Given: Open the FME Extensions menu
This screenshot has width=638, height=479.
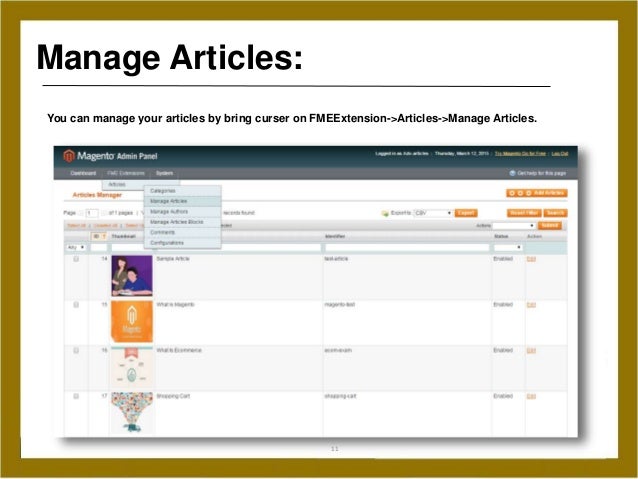Looking at the screenshot, I should (x=126, y=173).
